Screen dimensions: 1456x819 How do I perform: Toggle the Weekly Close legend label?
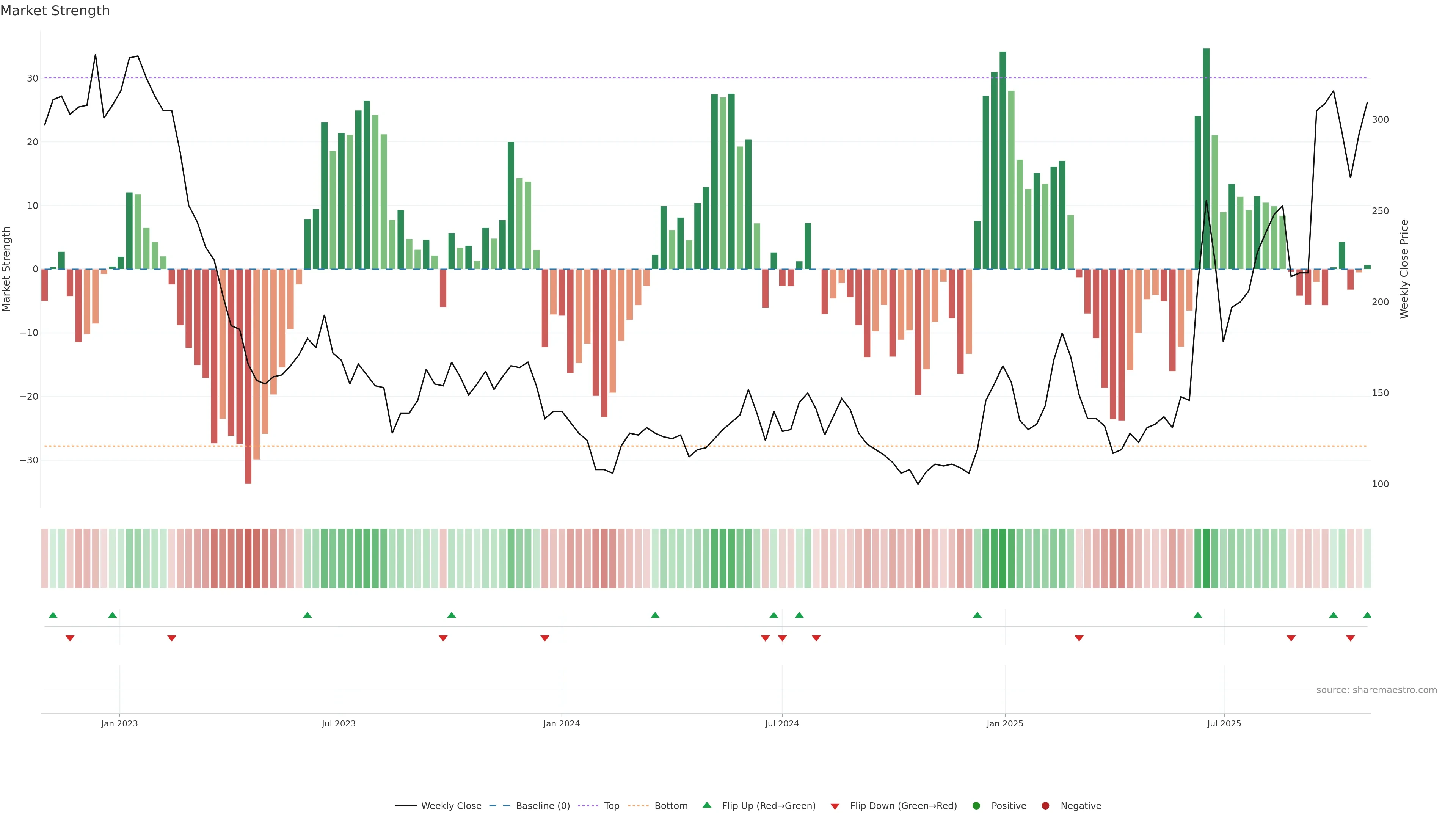click(x=451, y=806)
